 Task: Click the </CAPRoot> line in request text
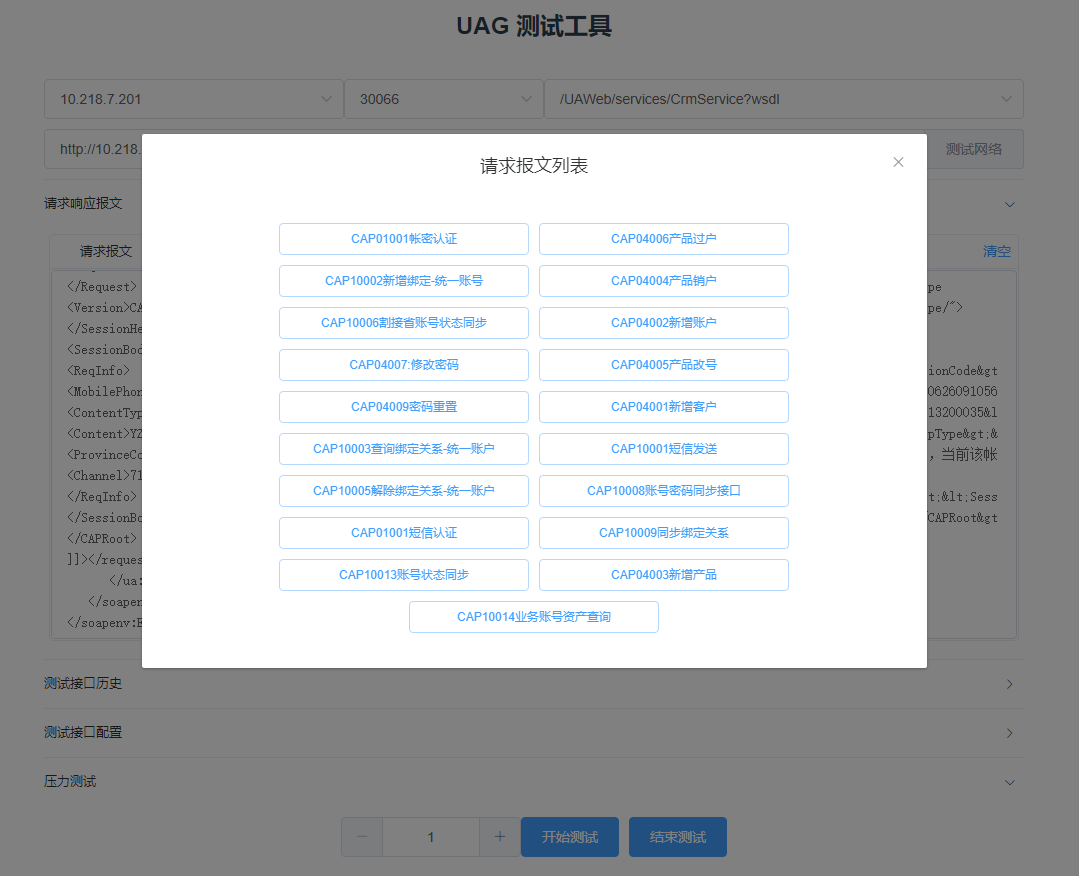click(x=101, y=539)
